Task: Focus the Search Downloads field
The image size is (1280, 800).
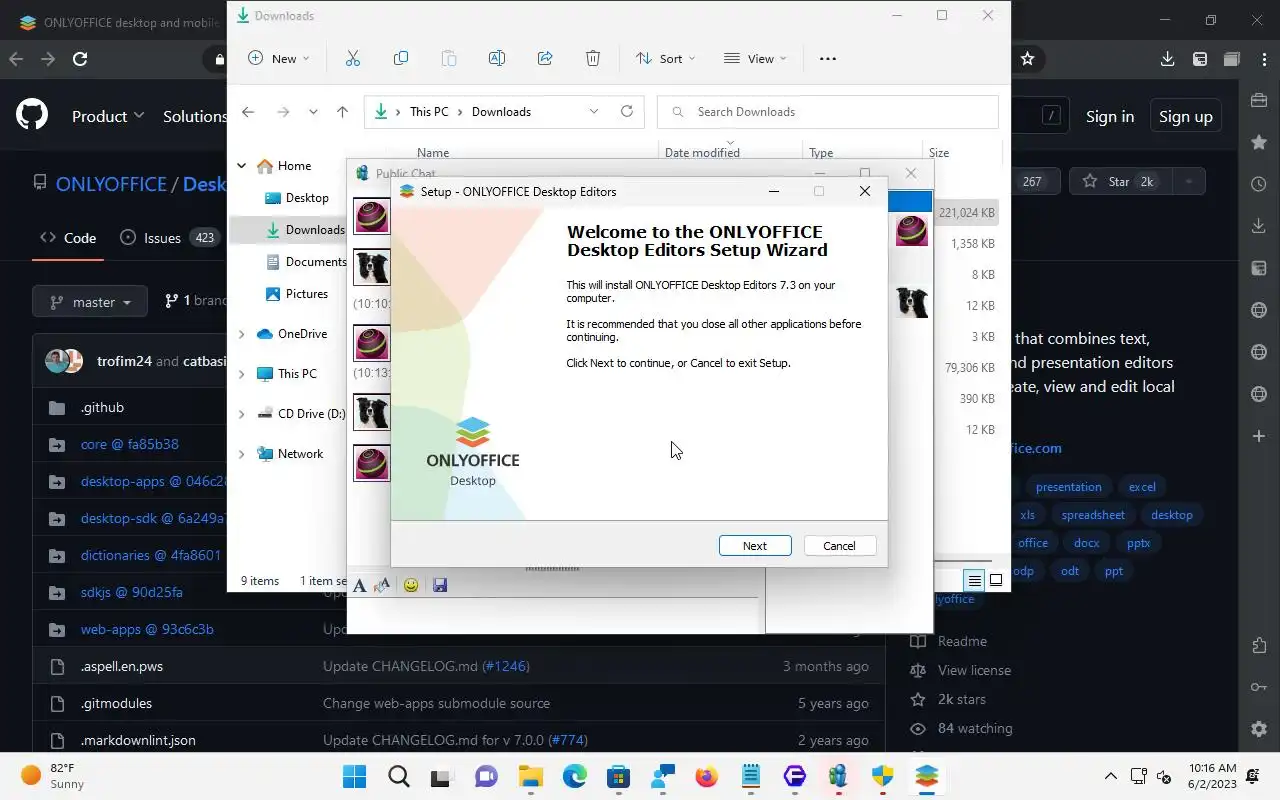Action: point(828,111)
